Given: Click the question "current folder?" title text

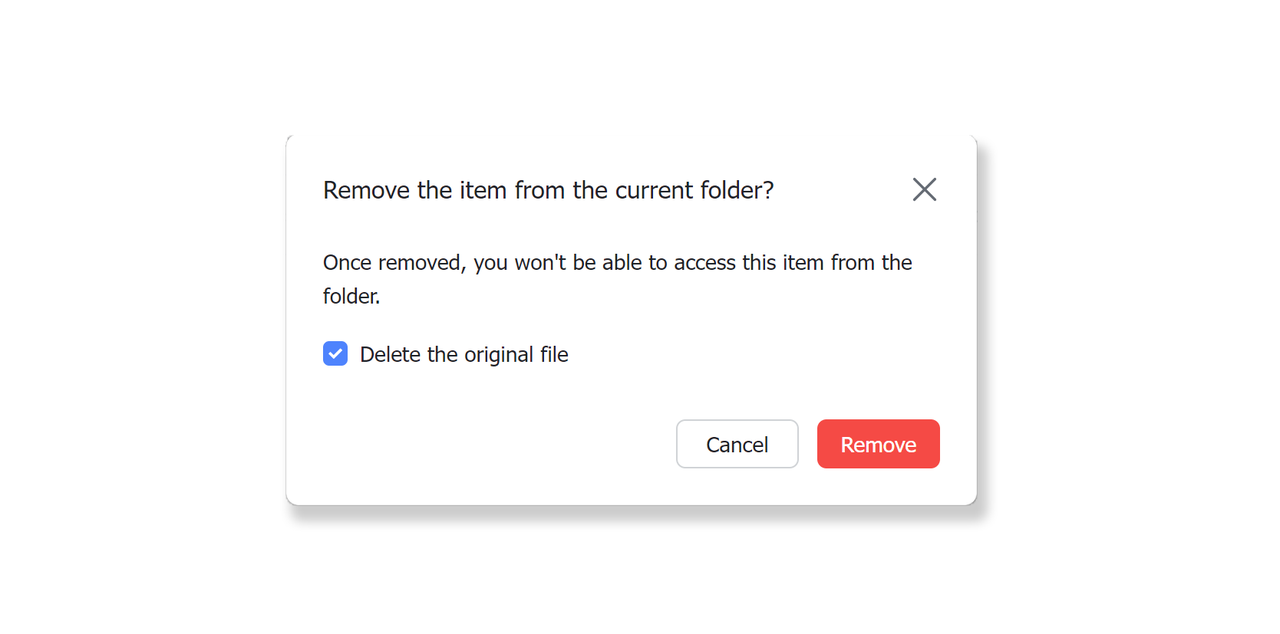Looking at the screenshot, I should pos(694,190).
